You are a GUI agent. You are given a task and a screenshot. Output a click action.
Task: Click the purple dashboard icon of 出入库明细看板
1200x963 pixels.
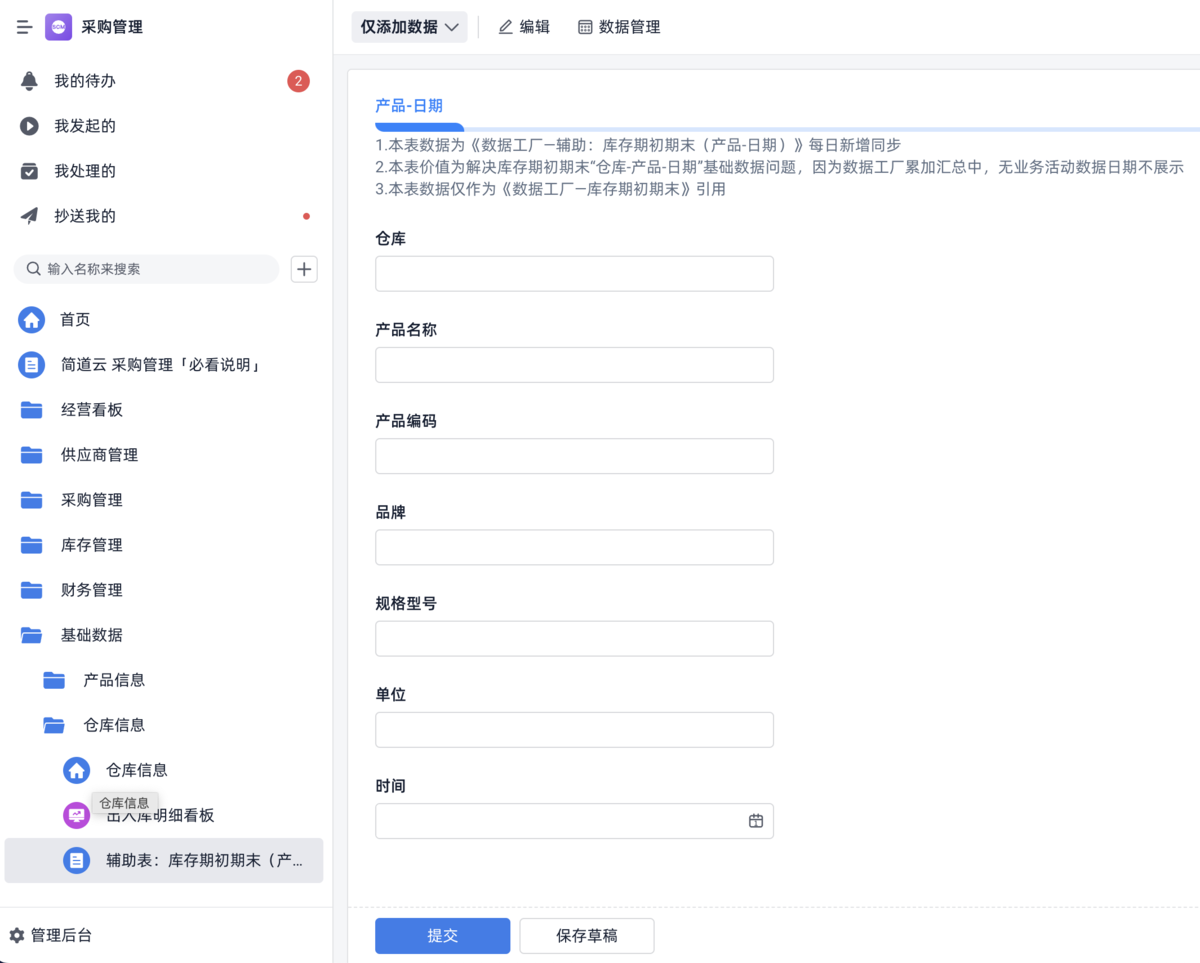point(77,815)
